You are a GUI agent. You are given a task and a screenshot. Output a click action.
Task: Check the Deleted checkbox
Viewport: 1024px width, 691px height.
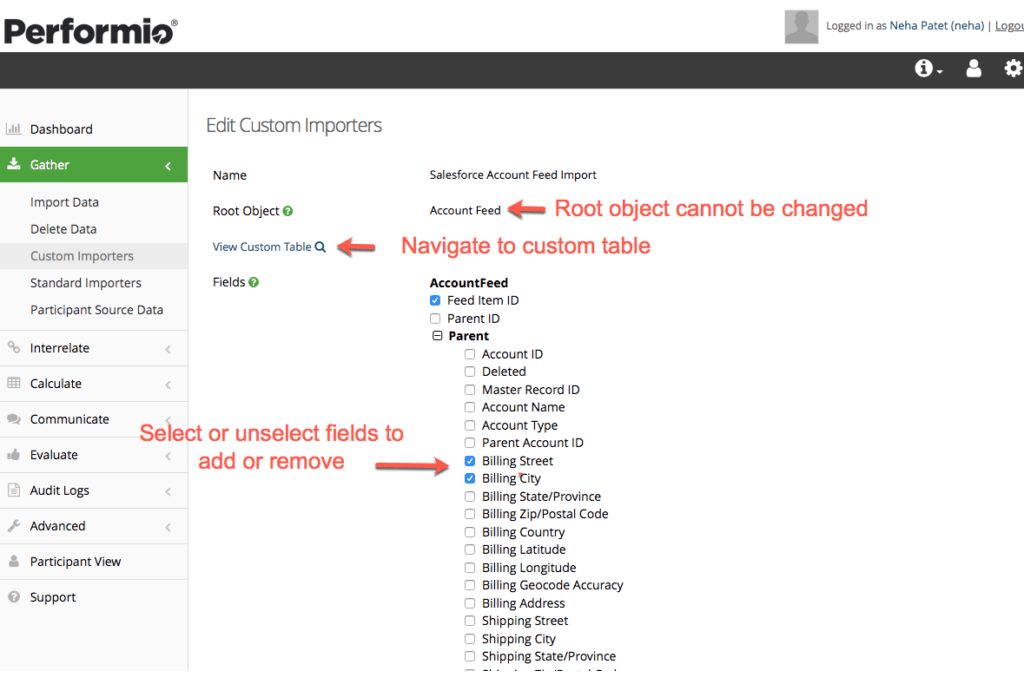(470, 372)
